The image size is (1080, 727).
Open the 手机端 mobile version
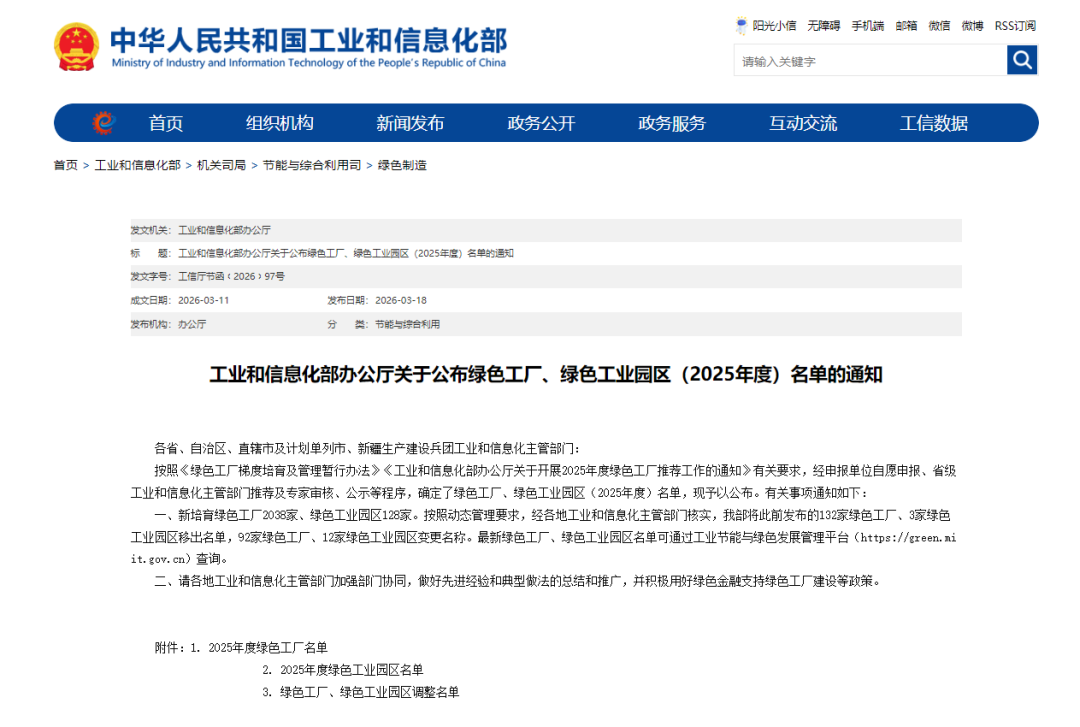866,25
